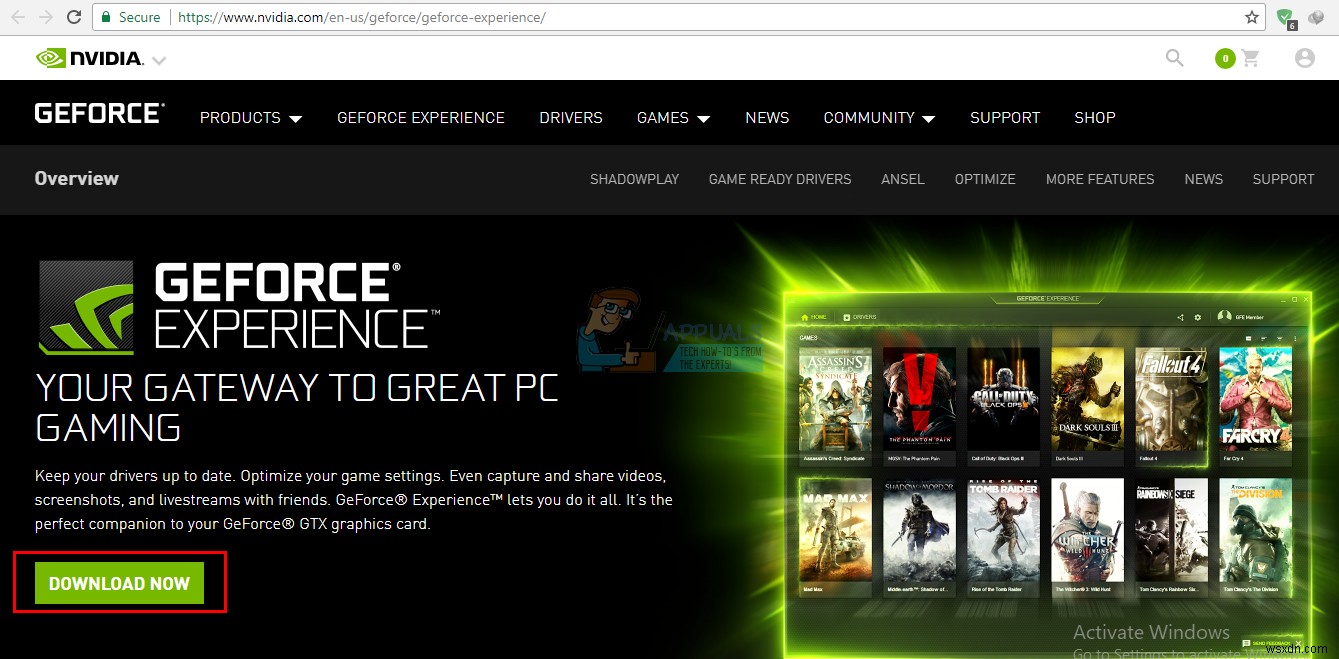
Task: Click the Rainbow Six Siege cover
Action: (x=1172, y=532)
